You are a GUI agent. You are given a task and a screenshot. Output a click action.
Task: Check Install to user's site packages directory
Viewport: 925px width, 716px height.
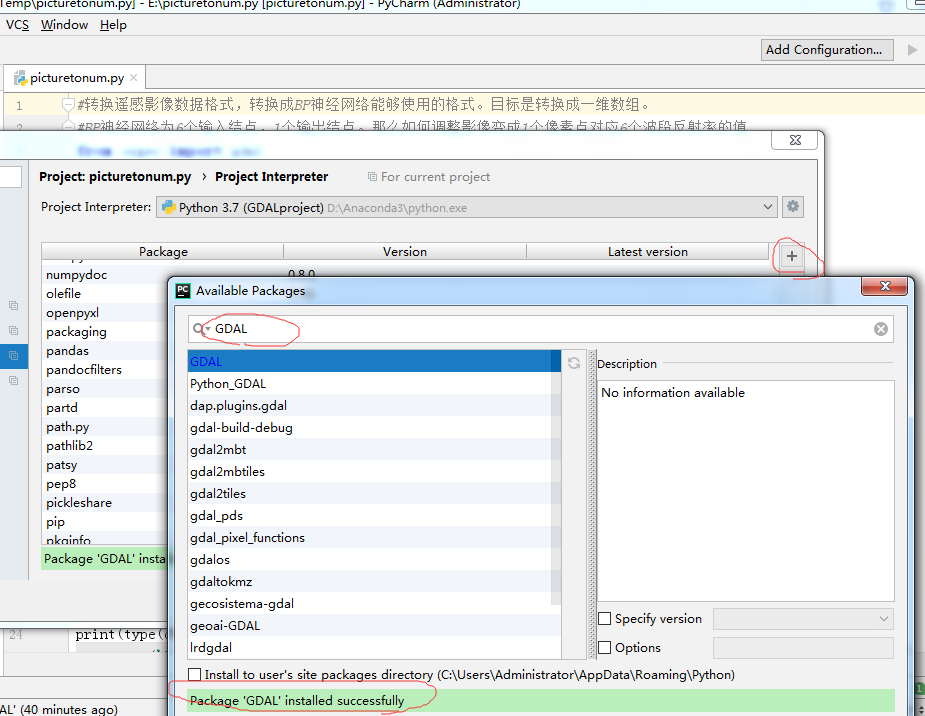tap(193, 675)
